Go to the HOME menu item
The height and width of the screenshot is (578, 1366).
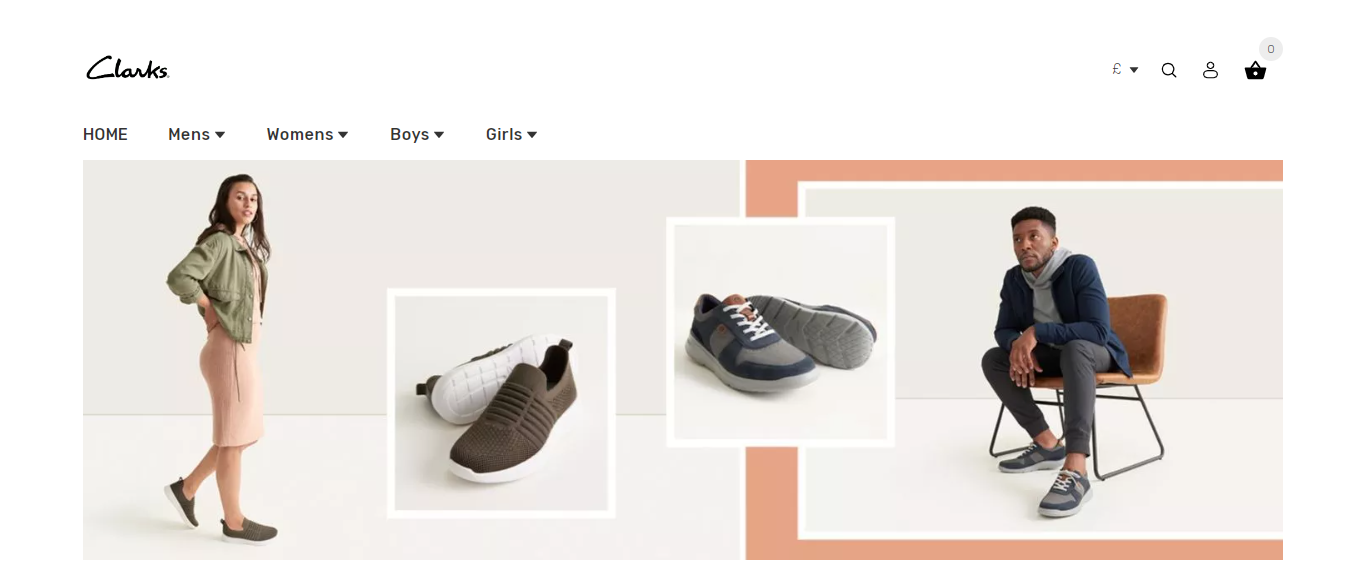click(x=105, y=134)
